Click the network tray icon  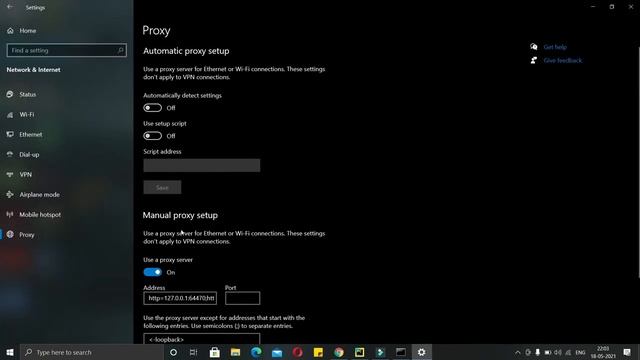[x=568, y=352]
